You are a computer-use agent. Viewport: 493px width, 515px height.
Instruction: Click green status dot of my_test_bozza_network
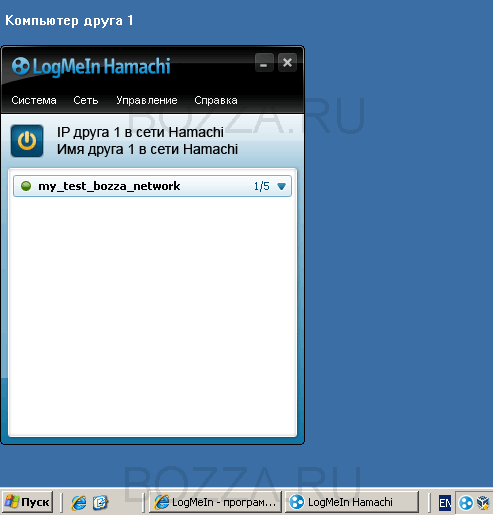[26, 186]
